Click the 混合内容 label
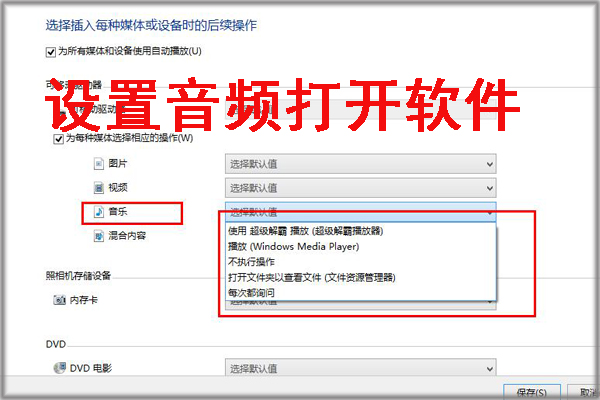This screenshot has width=600, height=400. coord(127,235)
